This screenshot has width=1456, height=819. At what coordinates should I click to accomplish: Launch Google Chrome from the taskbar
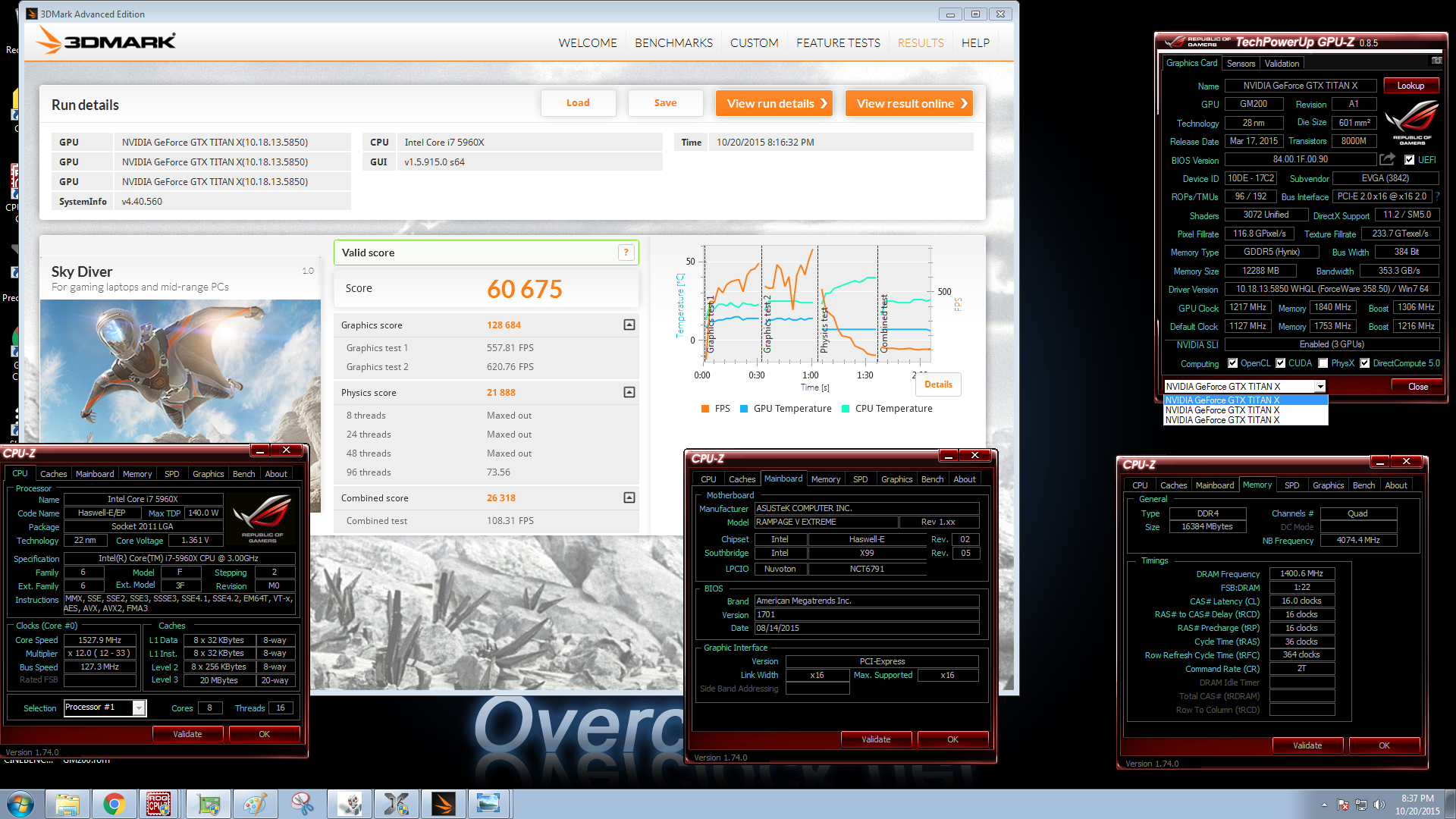pos(114,804)
